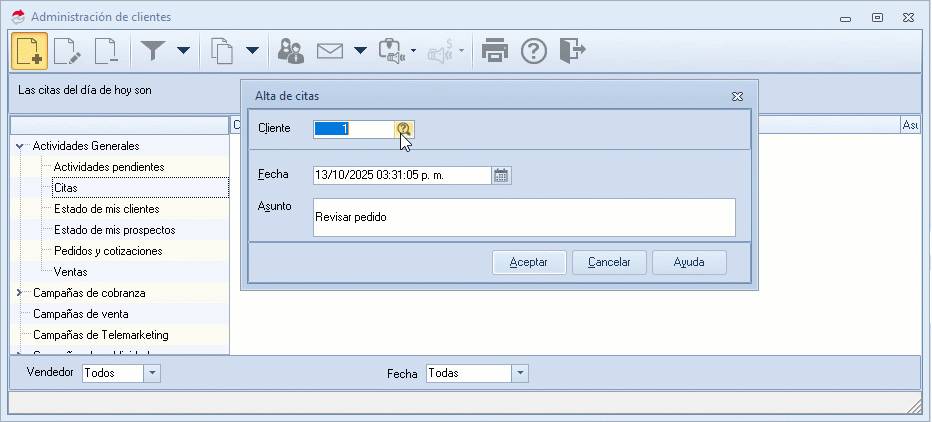The height and width of the screenshot is (422, 932).
Task: Expand the Campañas de cobranza node
Action: click(x=19, y=293)
